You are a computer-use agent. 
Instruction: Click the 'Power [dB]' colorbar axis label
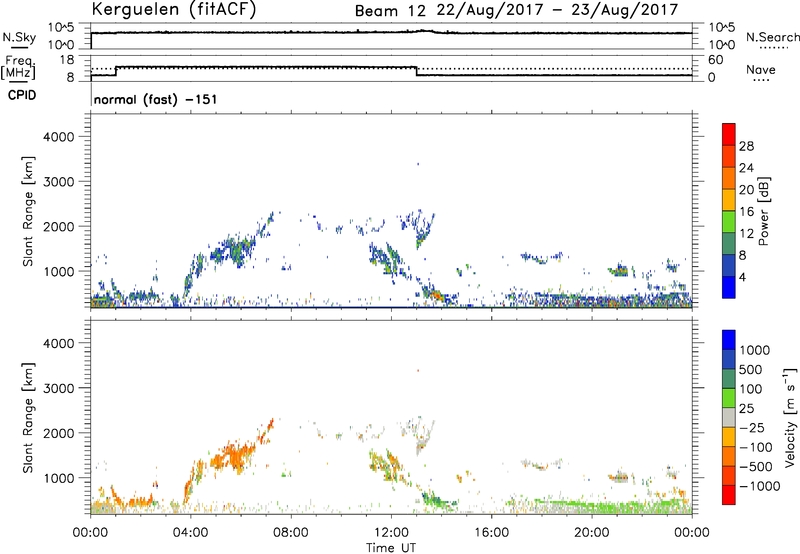point(764,211)
